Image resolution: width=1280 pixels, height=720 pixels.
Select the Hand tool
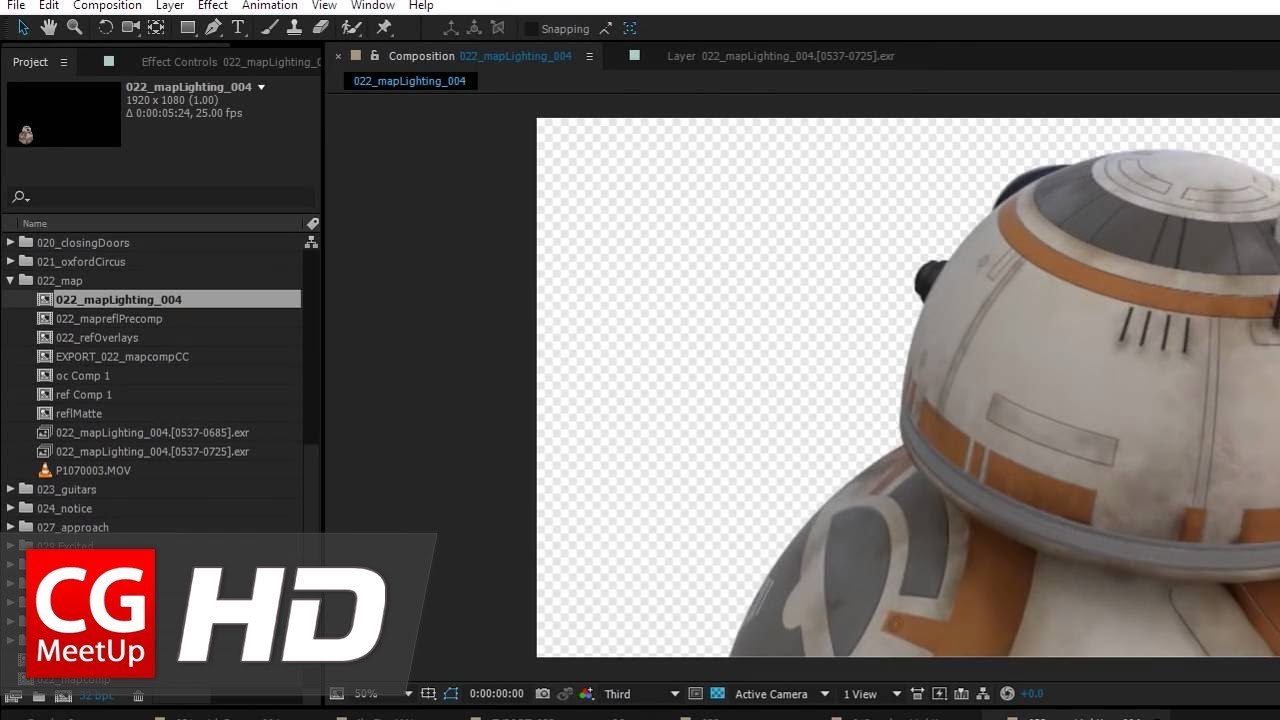click(48, 28)
